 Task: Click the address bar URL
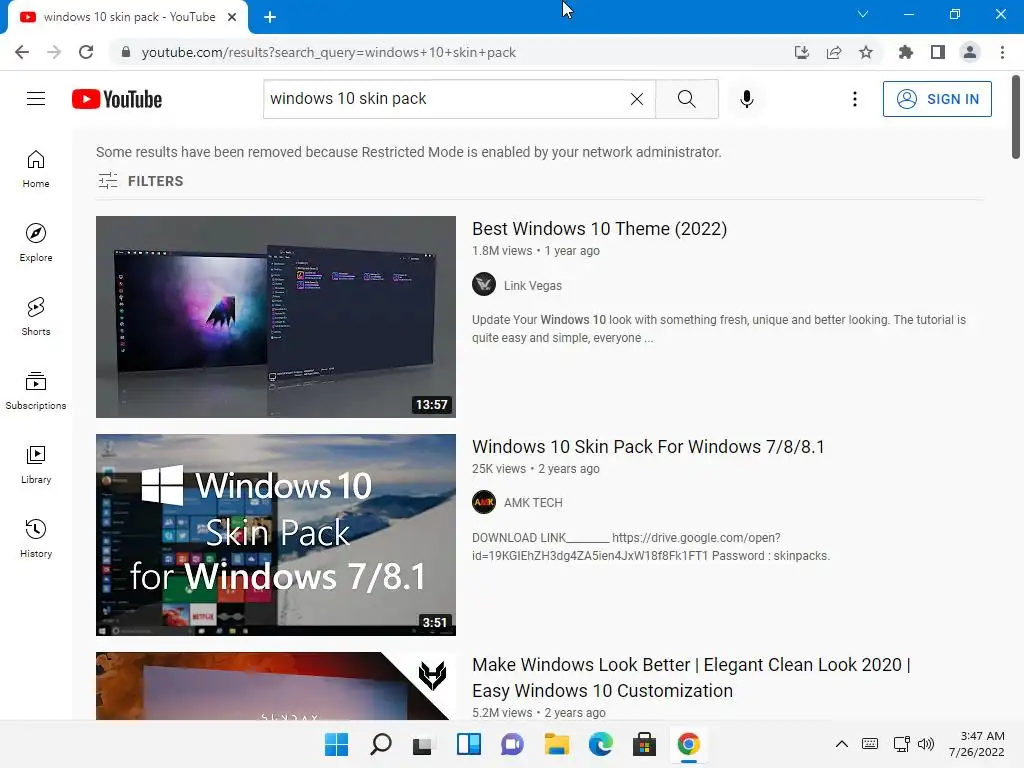(328, 52)
